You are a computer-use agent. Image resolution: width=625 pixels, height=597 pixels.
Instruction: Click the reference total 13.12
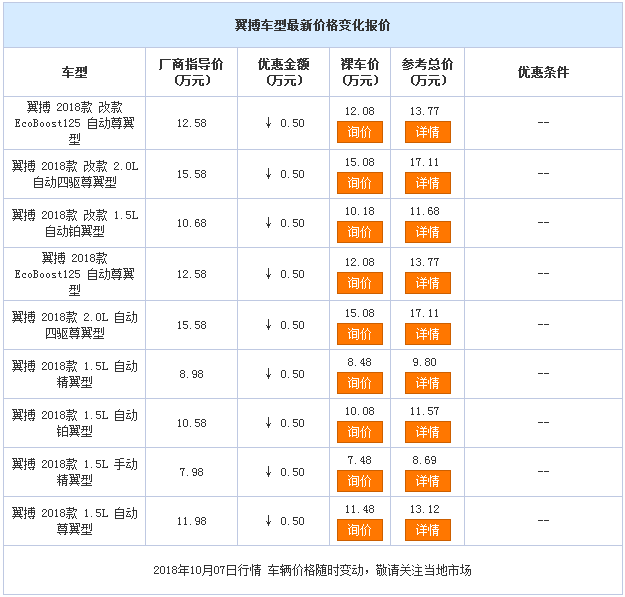(x=425, y=509)
